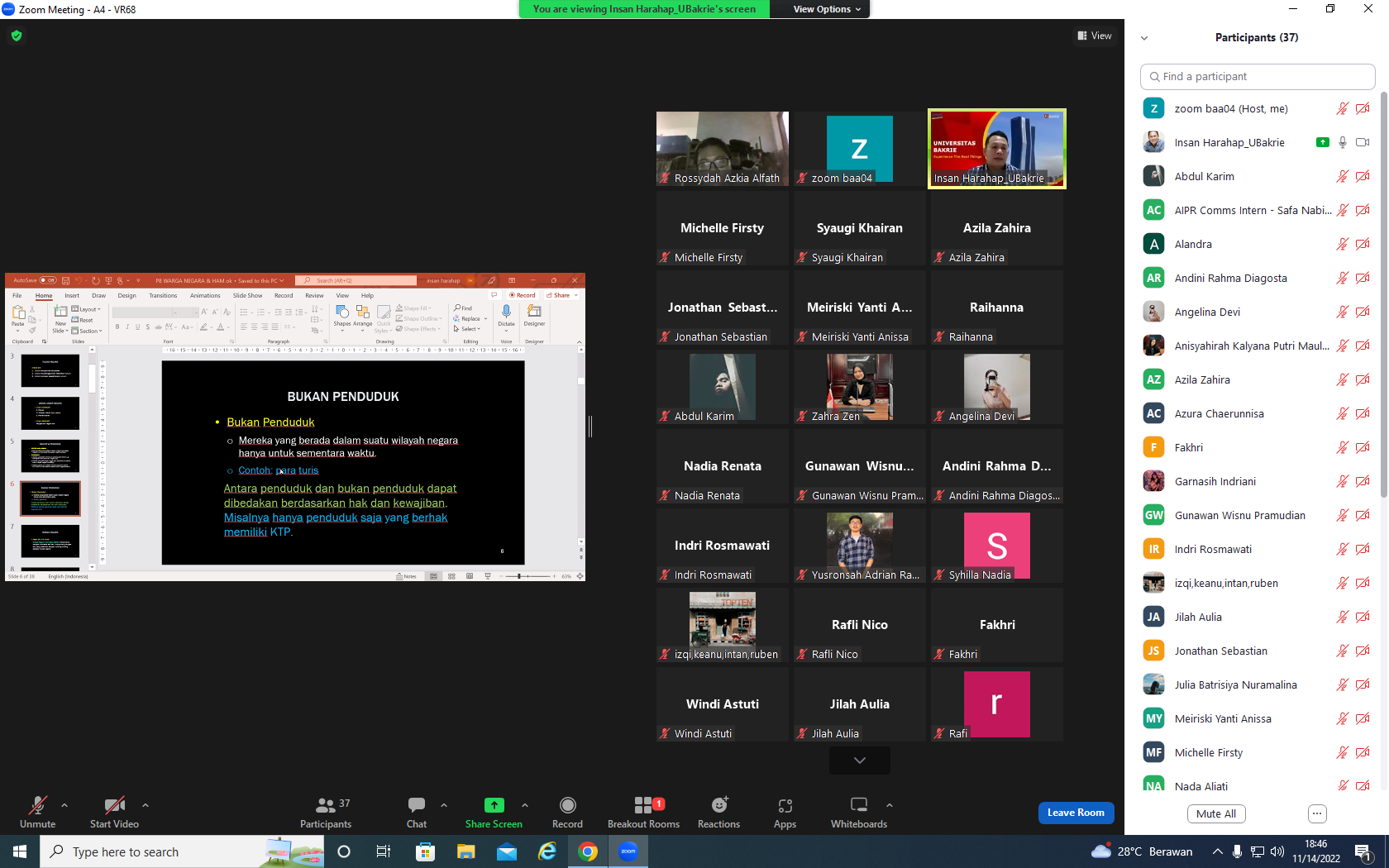Select Jonathan Sebastian in participants list
This screenshot has width=1389, height=868.
pos(1256,651)
